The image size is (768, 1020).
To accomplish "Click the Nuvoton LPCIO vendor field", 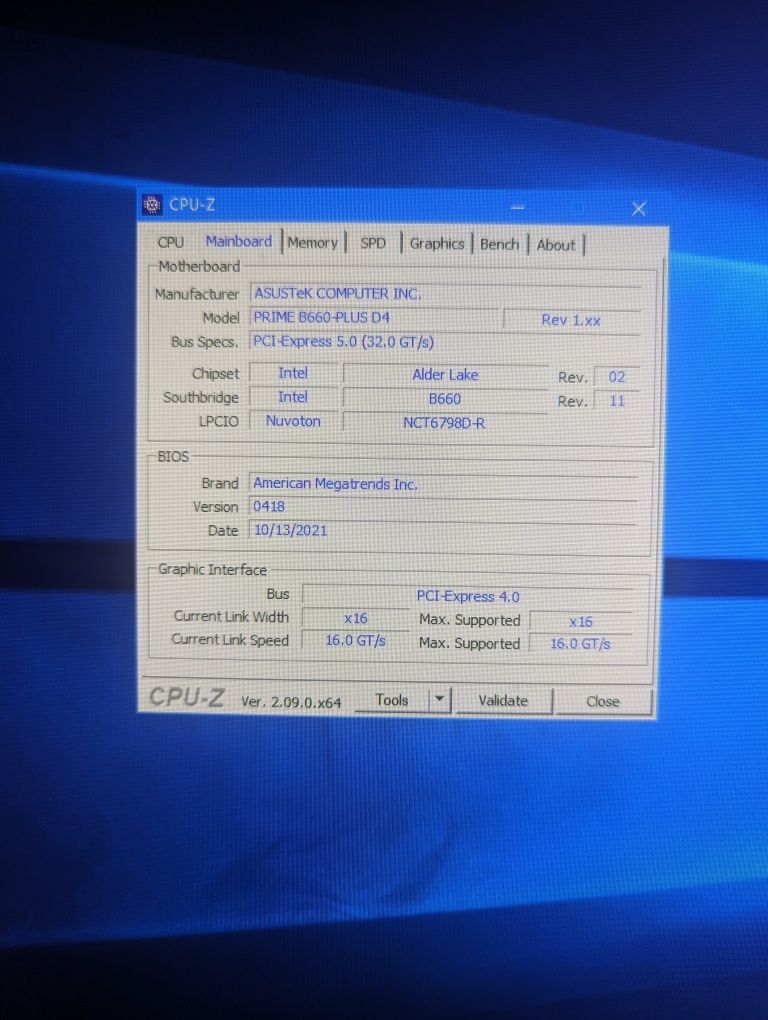I will [x=293, y=422].
